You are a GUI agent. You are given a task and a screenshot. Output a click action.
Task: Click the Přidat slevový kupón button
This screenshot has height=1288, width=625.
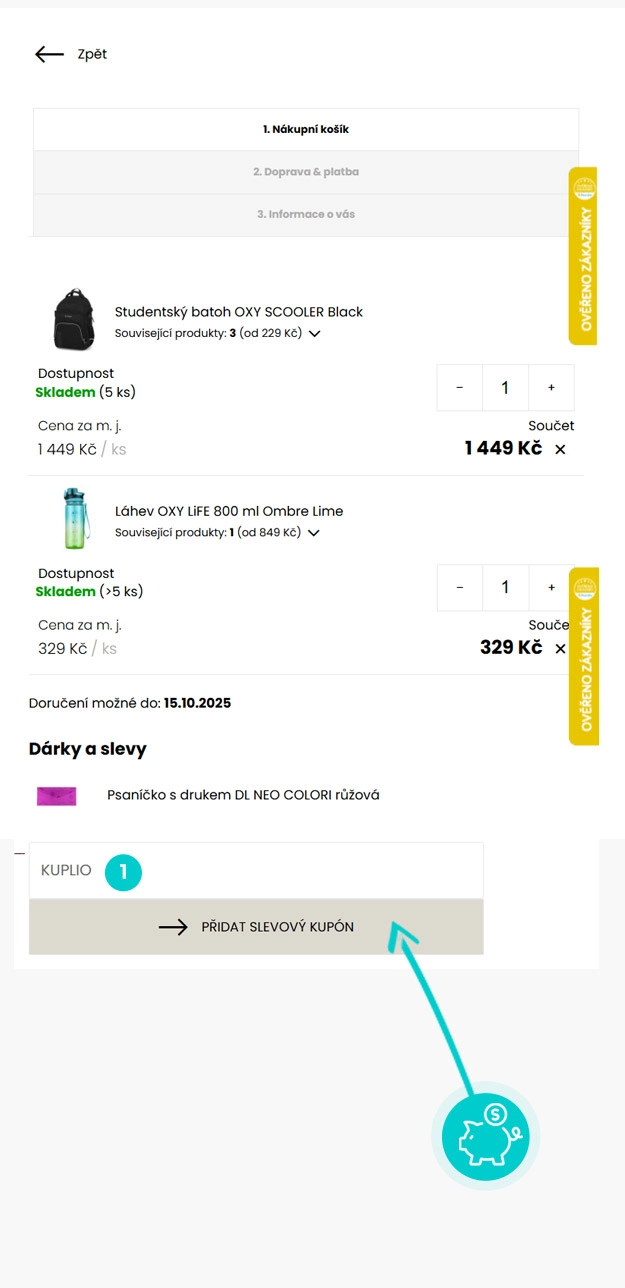tap(256, 927)
